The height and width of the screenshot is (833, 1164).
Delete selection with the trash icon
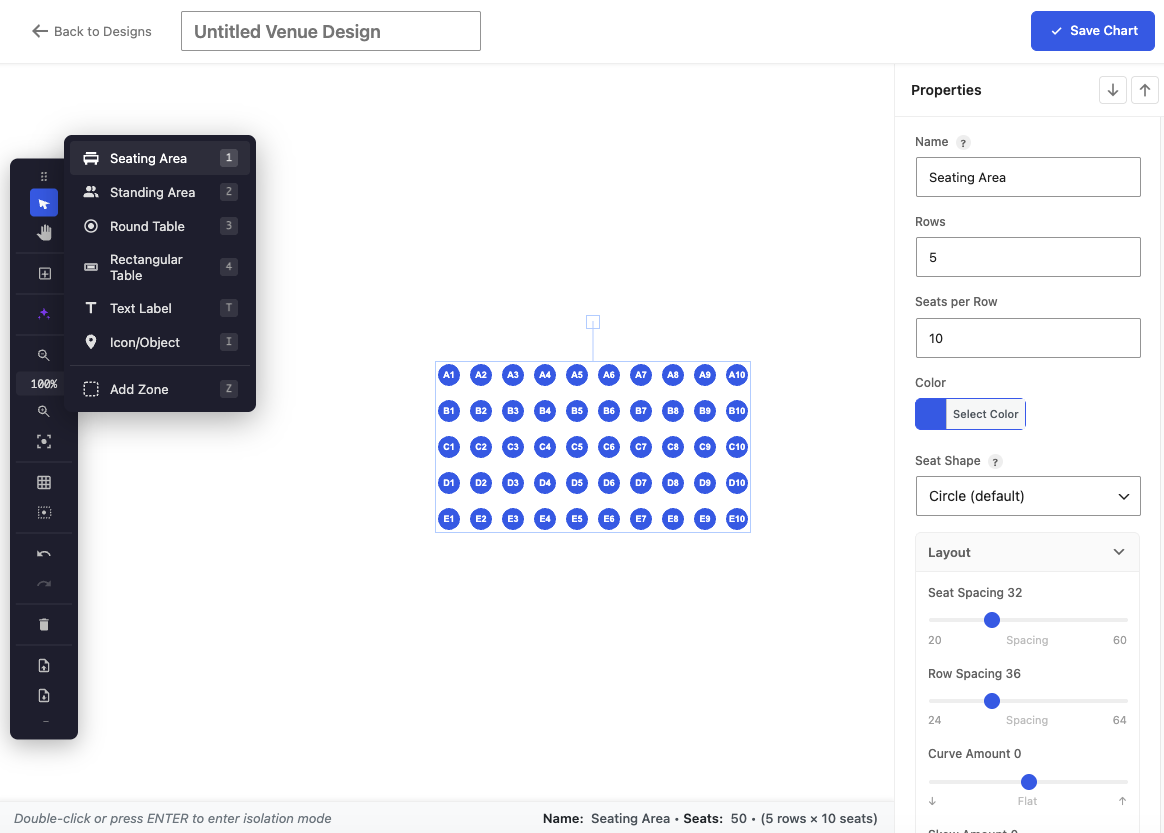[x=44, y=624]
